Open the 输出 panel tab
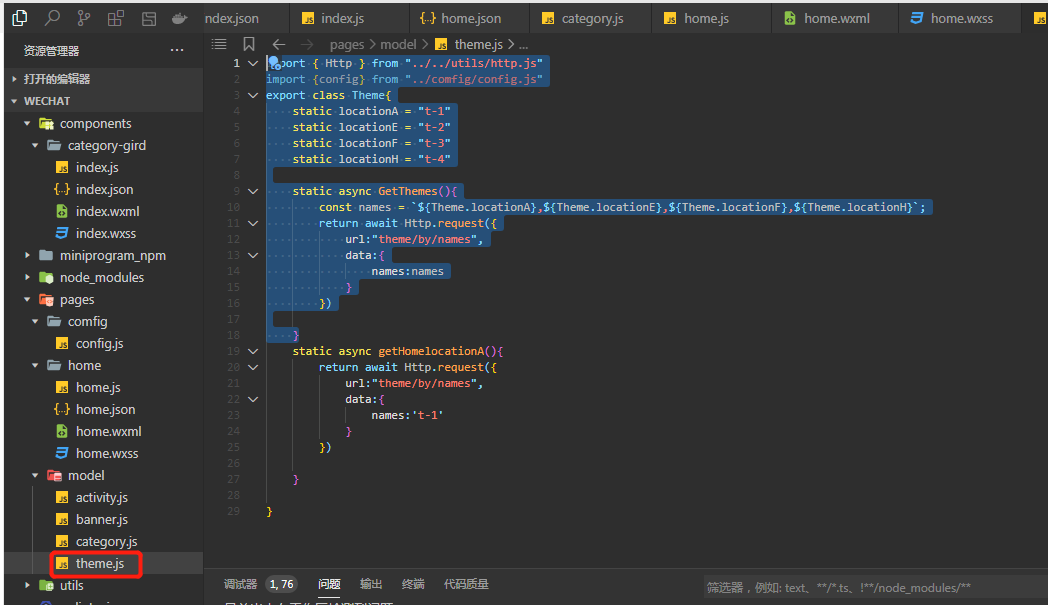Viewport: 1048px width, 605px height. pyautogui.click(x=371, y=584)
